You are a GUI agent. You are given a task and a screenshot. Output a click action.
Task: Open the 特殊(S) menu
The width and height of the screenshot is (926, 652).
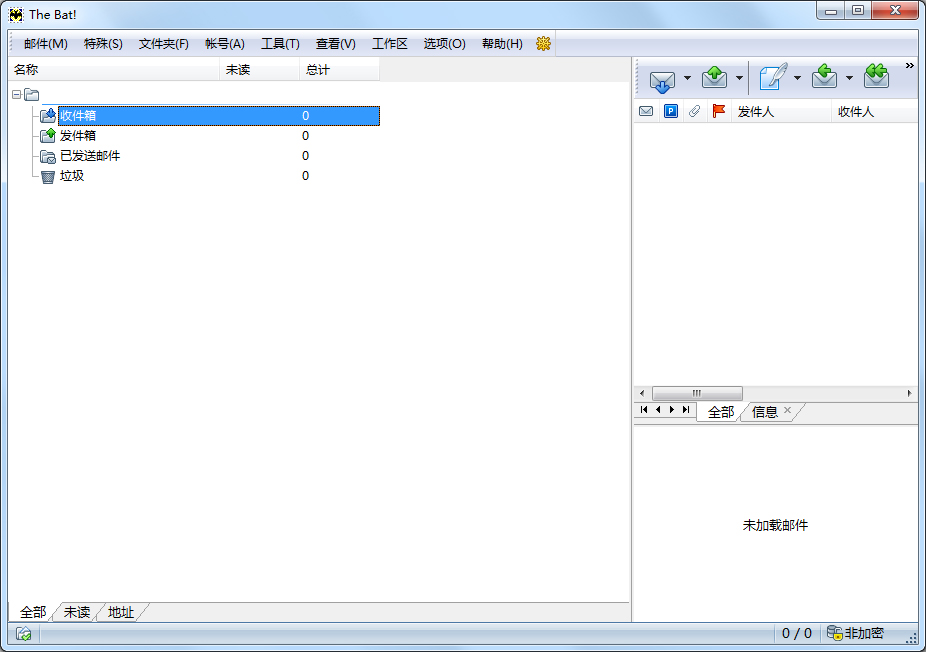click(103, 44)
